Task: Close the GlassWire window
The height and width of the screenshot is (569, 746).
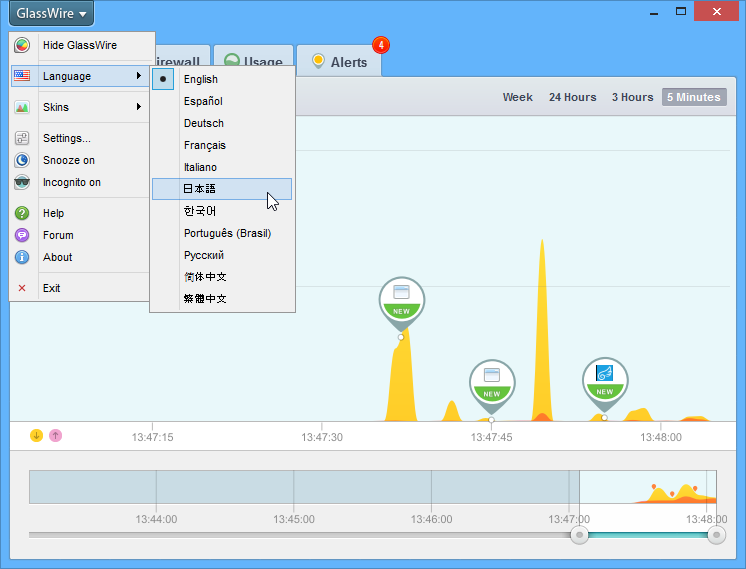Action: click(x=717, y=11)
